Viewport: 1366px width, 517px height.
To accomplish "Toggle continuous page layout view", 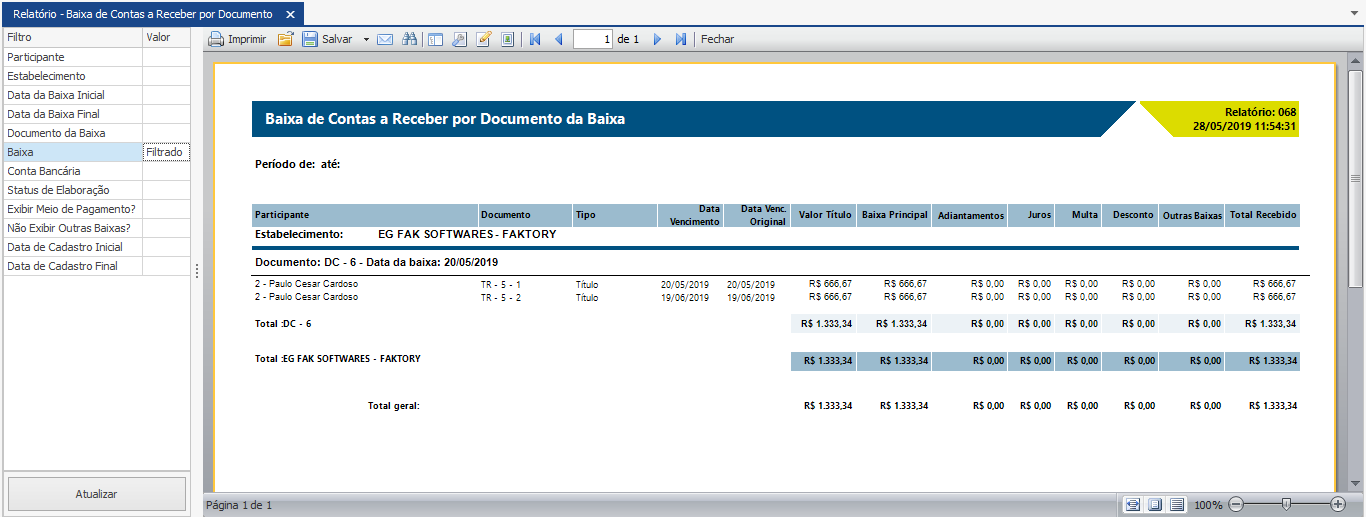I will pos(1177,505).
